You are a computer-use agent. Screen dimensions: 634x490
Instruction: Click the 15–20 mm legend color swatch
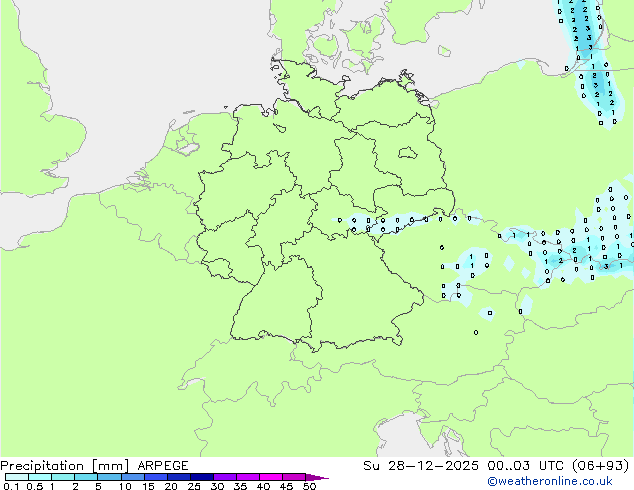[156, 477]
